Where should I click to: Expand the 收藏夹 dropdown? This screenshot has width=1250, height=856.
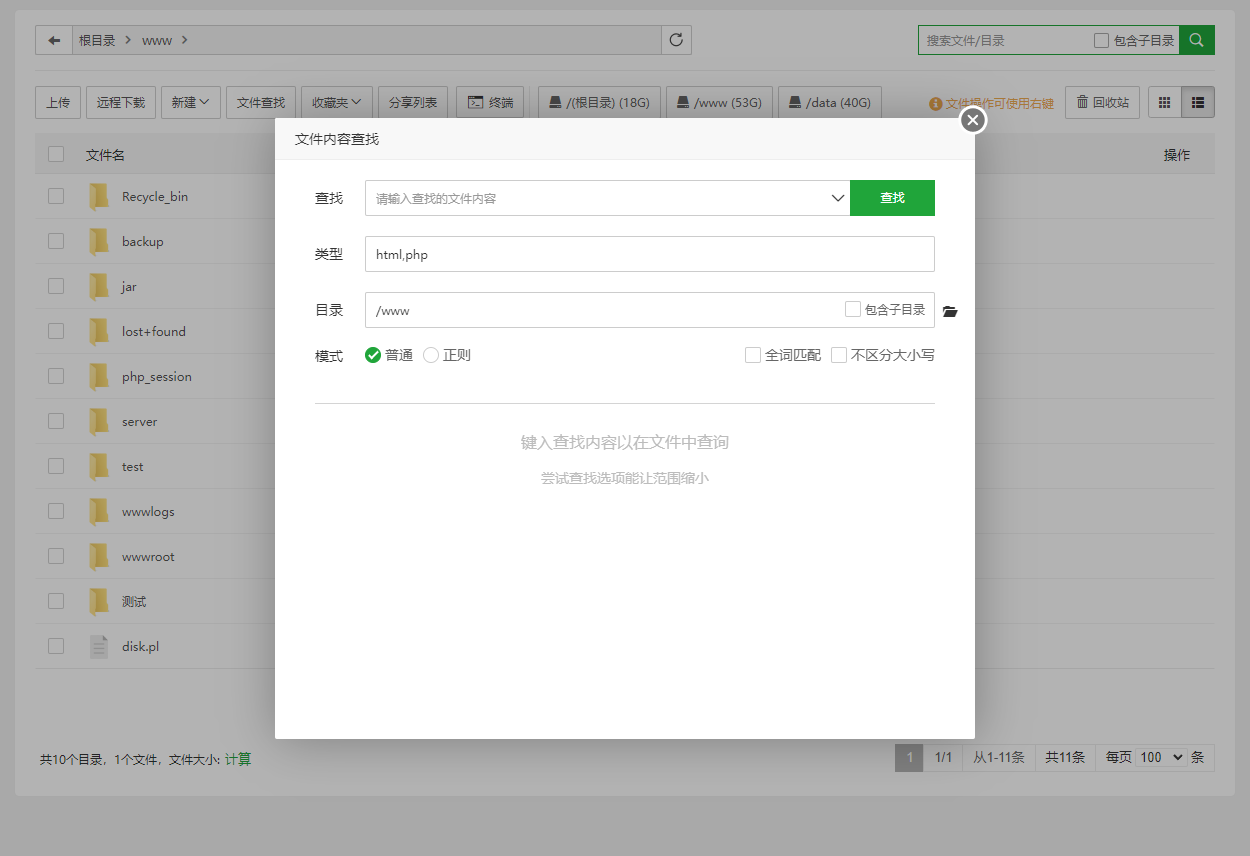[337, 101]
